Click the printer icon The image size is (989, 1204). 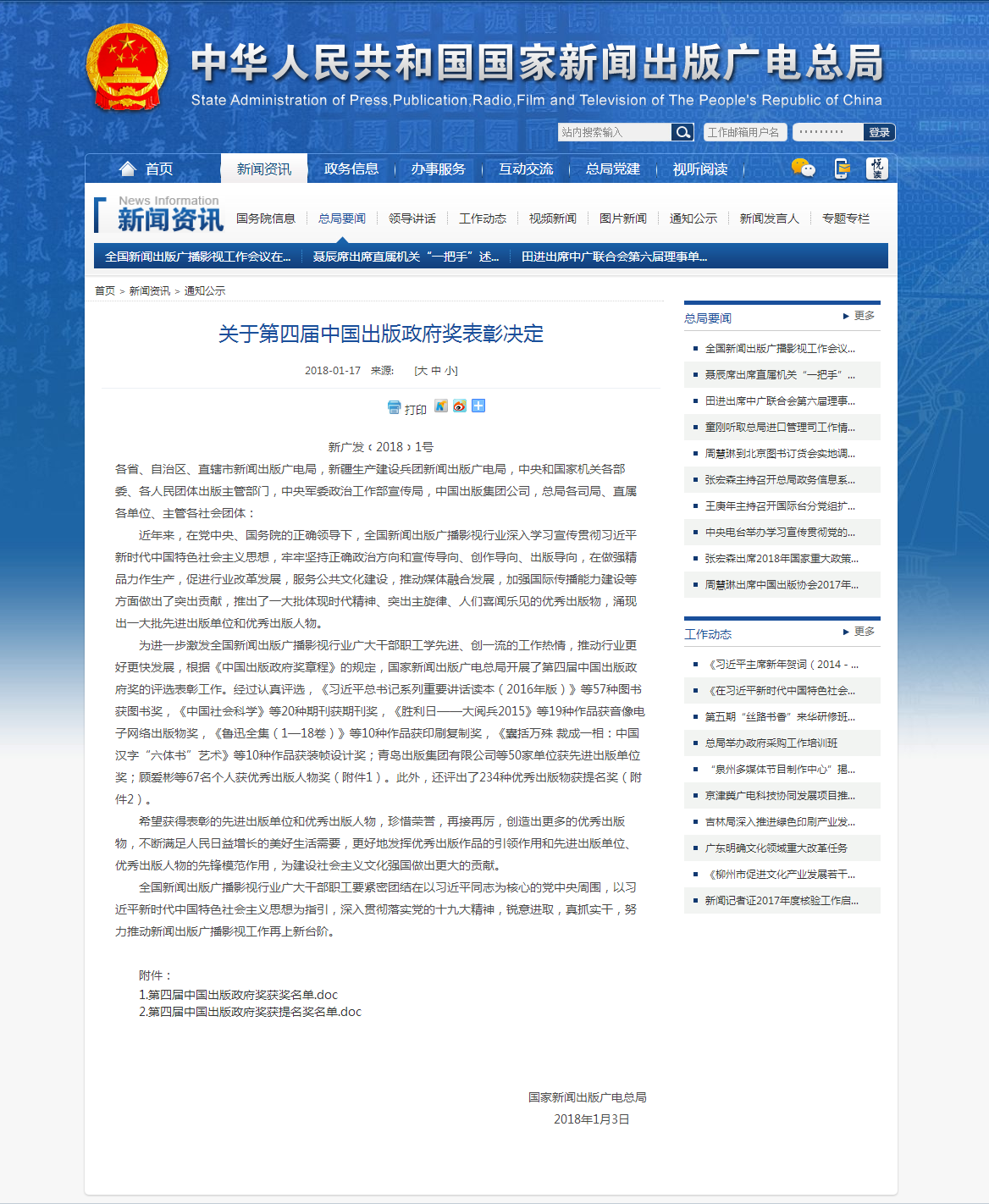(x=394, y=407)
